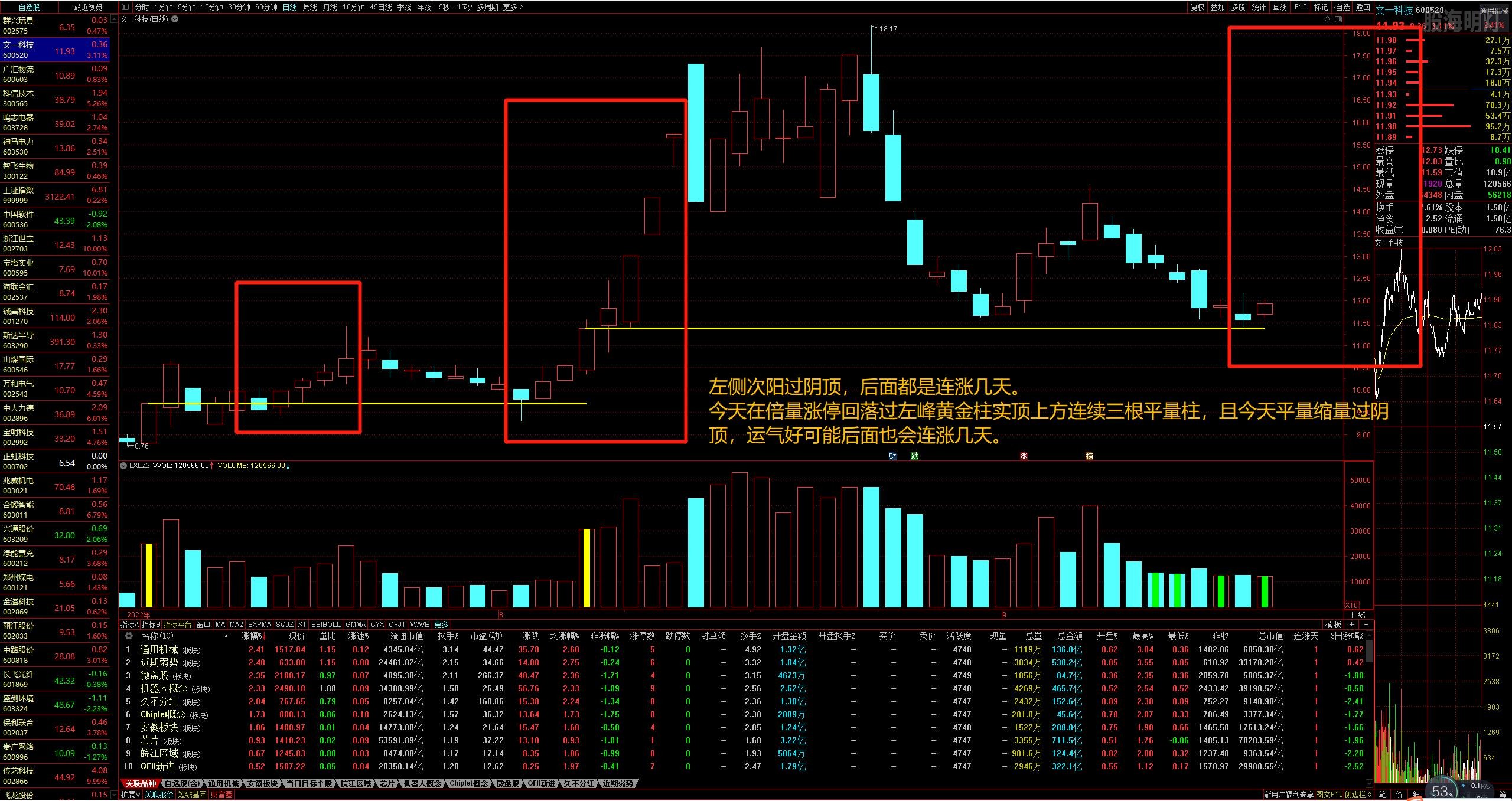Click the 叠加 overlay button
The height and width of the screenshot is (801, 1512).
(x=1218, y=7)
